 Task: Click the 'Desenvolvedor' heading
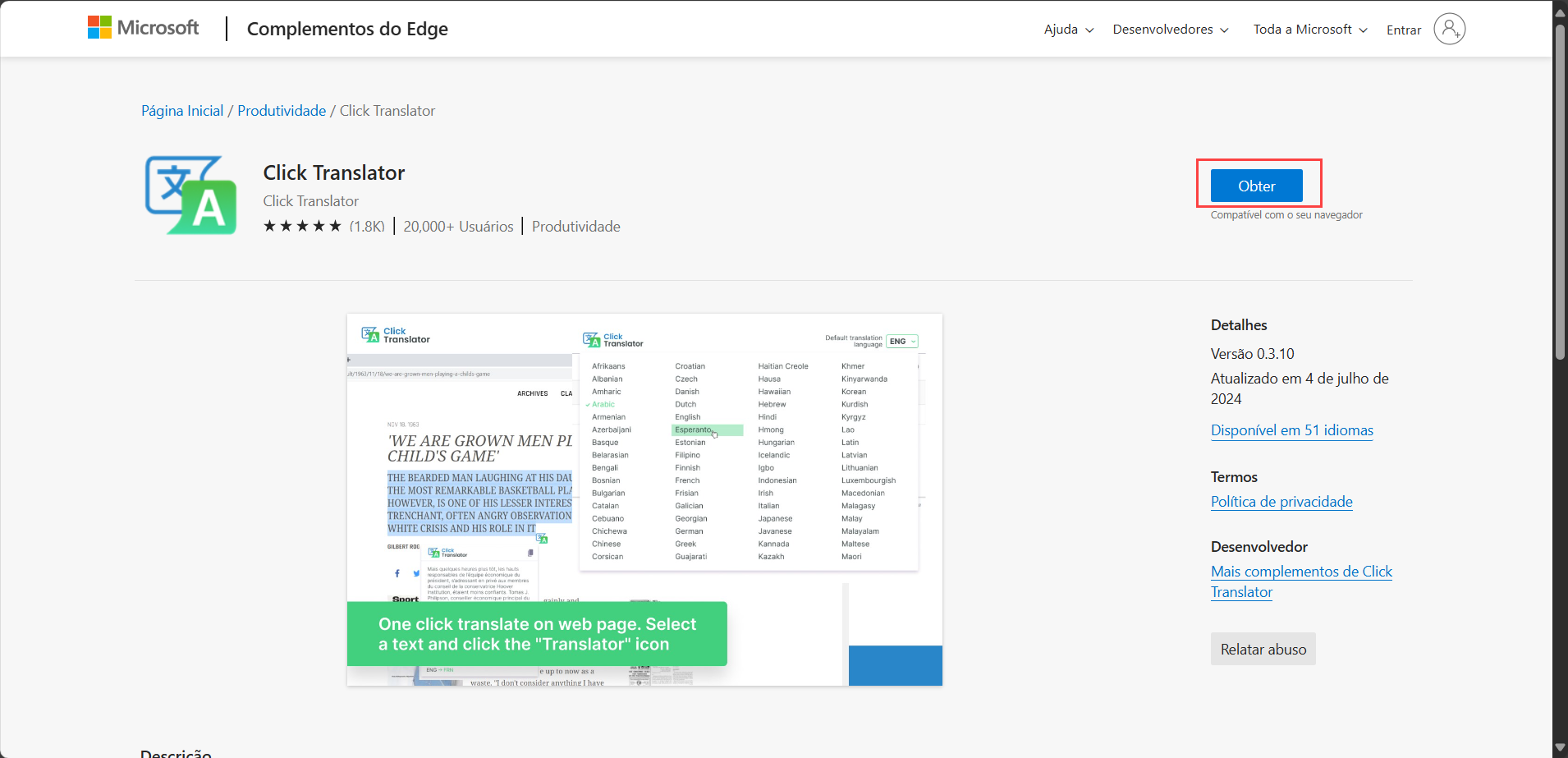[1259, 547]
